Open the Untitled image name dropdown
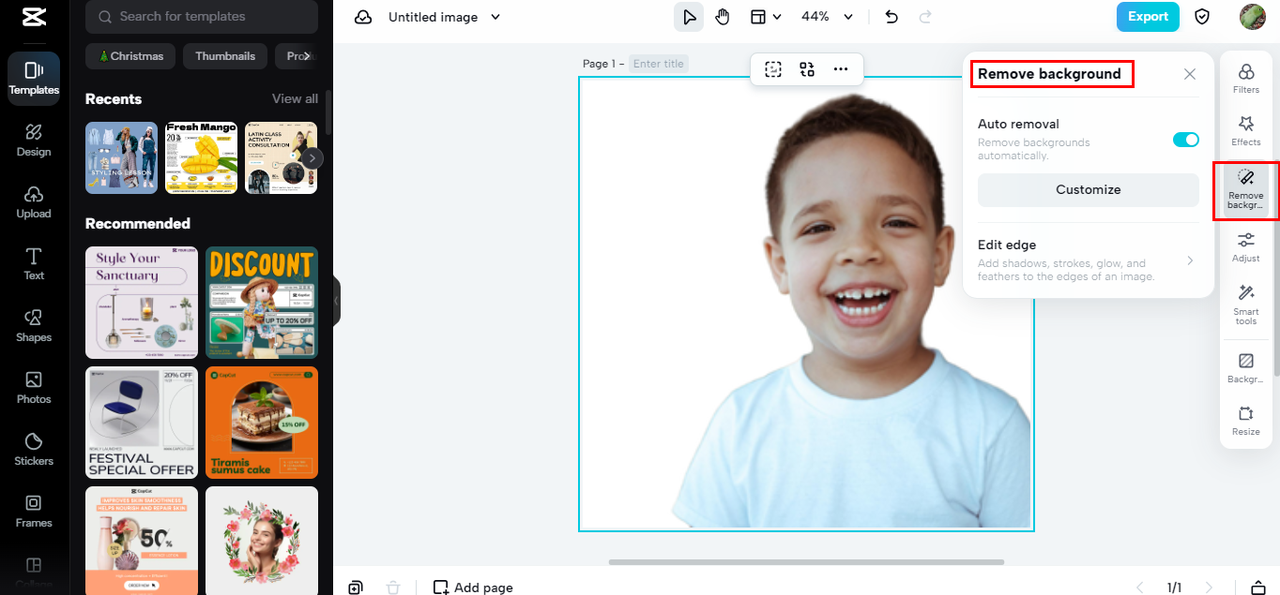 (x=444, y=17)
